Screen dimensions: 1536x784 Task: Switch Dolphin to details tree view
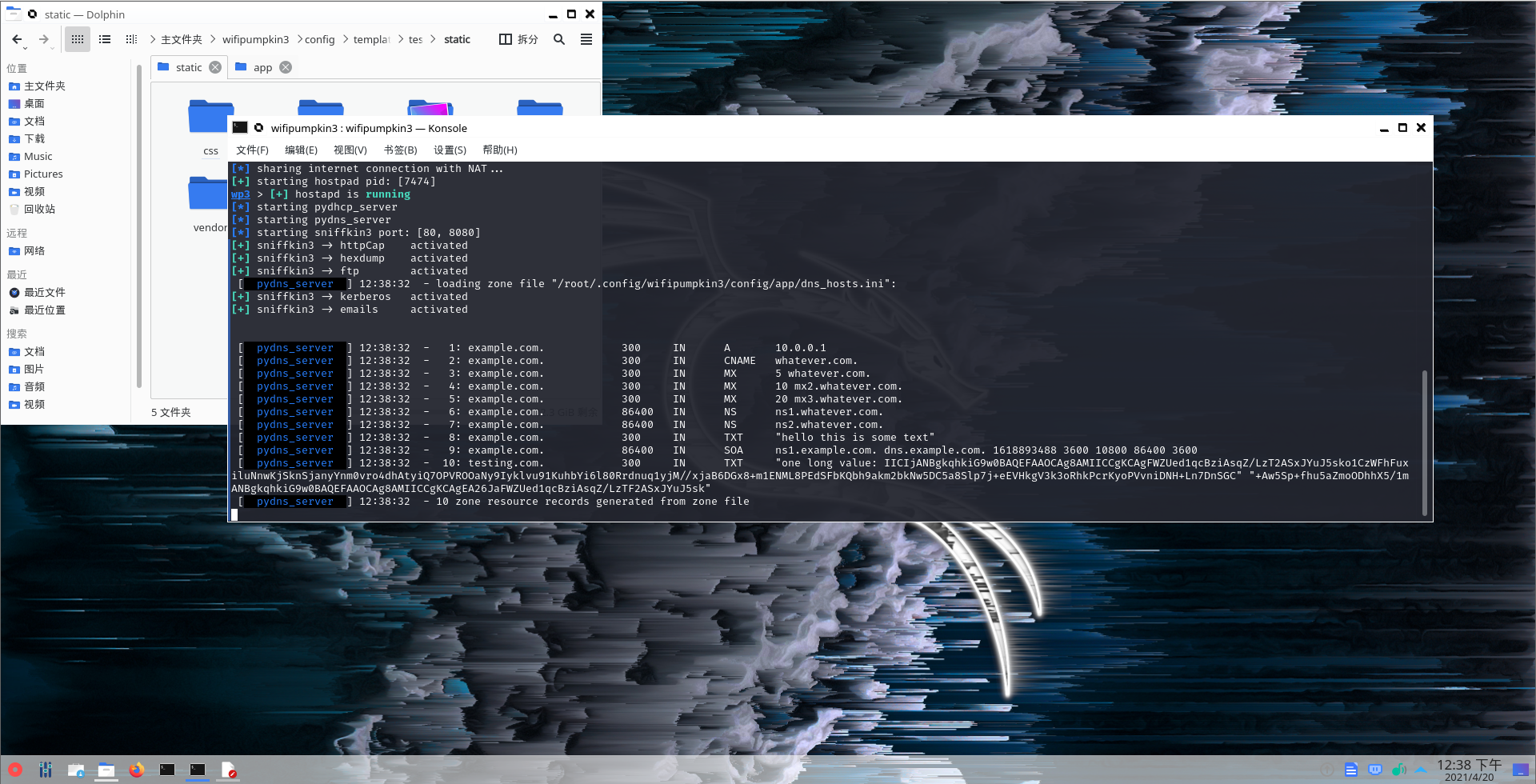(x=132, y=39)
